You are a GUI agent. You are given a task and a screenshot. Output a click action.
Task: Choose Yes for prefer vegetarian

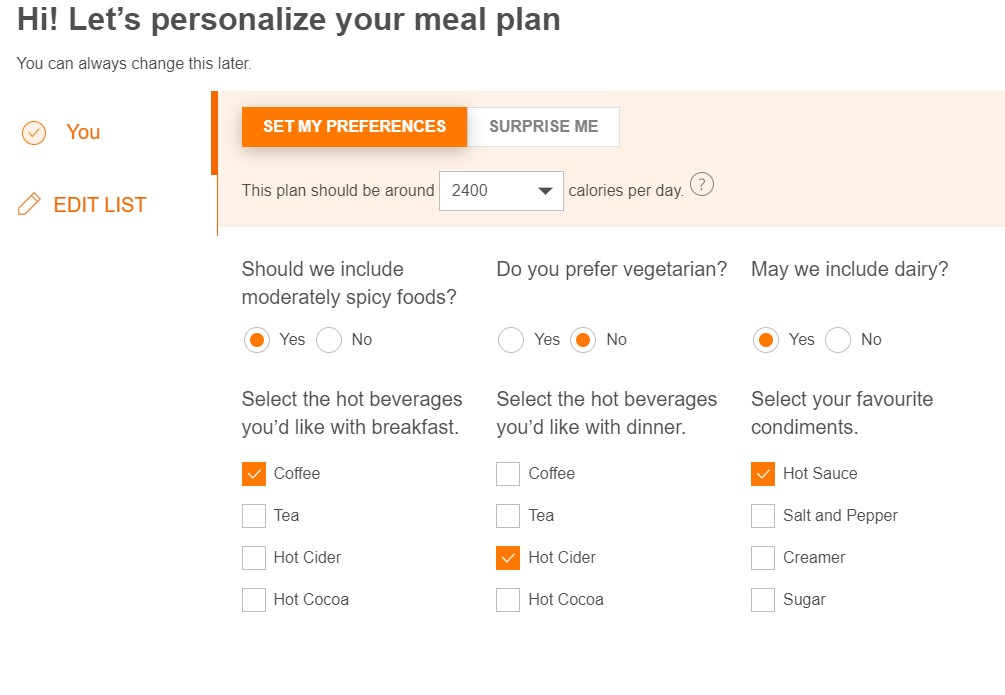coord(511,340)
